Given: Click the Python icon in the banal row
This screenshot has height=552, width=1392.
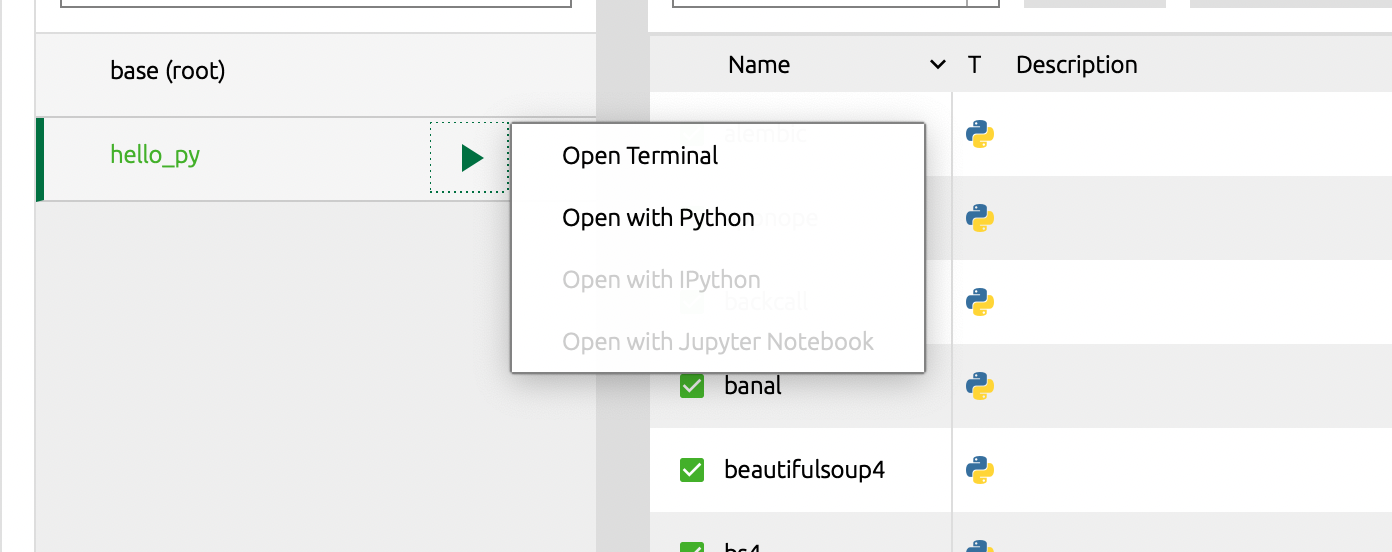Looking at the screenshot, I should click(980, 386).
